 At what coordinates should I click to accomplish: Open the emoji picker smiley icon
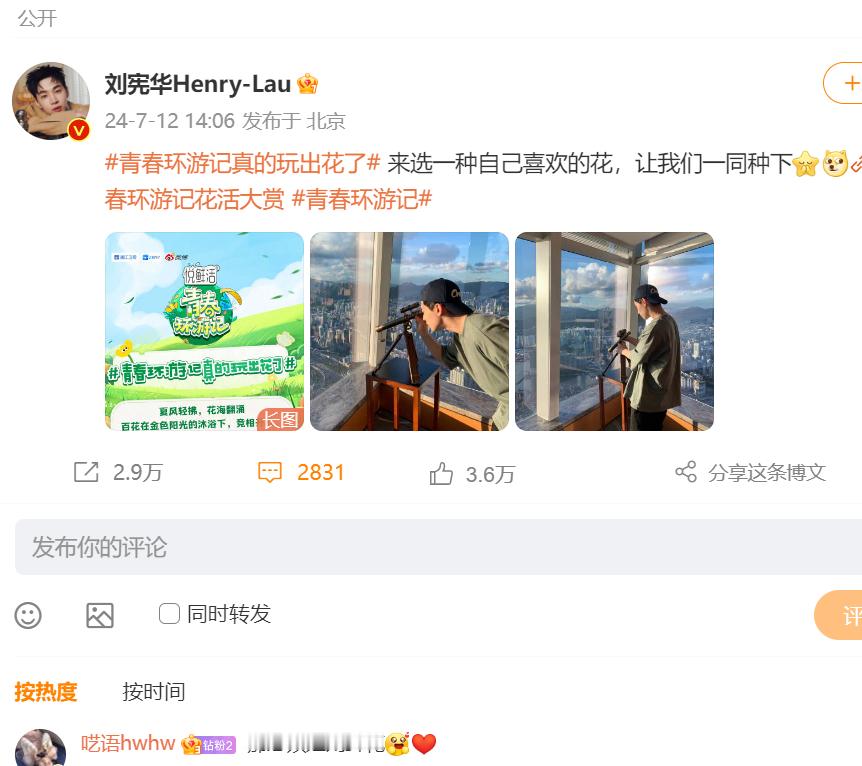[x=28, y=615]
